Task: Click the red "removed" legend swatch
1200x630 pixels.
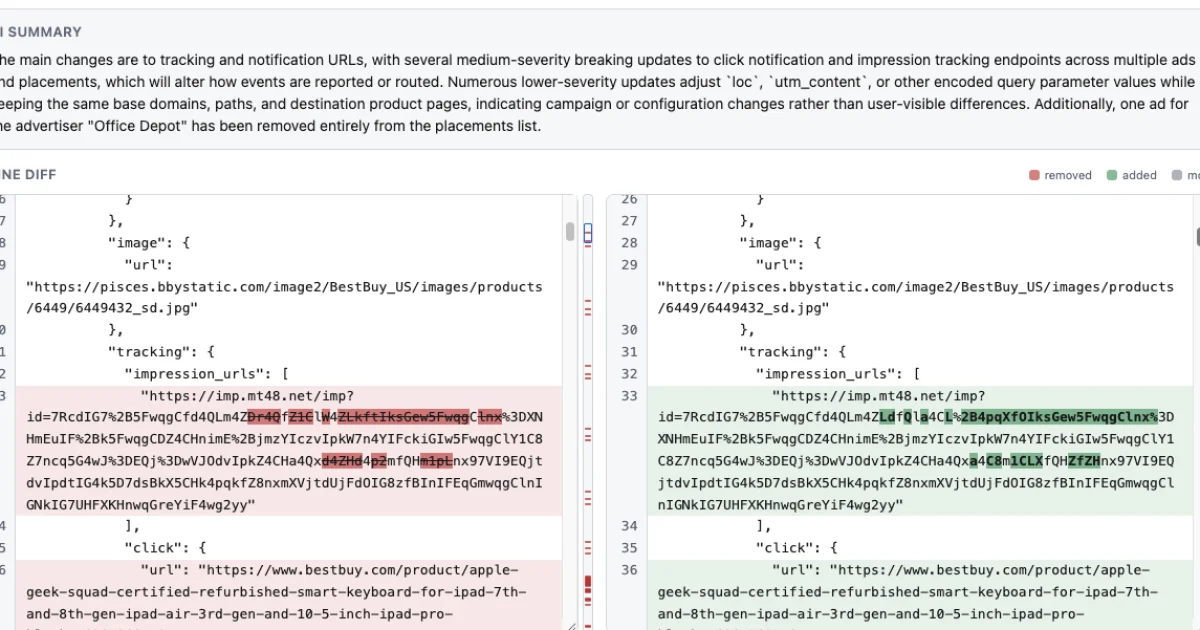Action: click(1034, 175)
